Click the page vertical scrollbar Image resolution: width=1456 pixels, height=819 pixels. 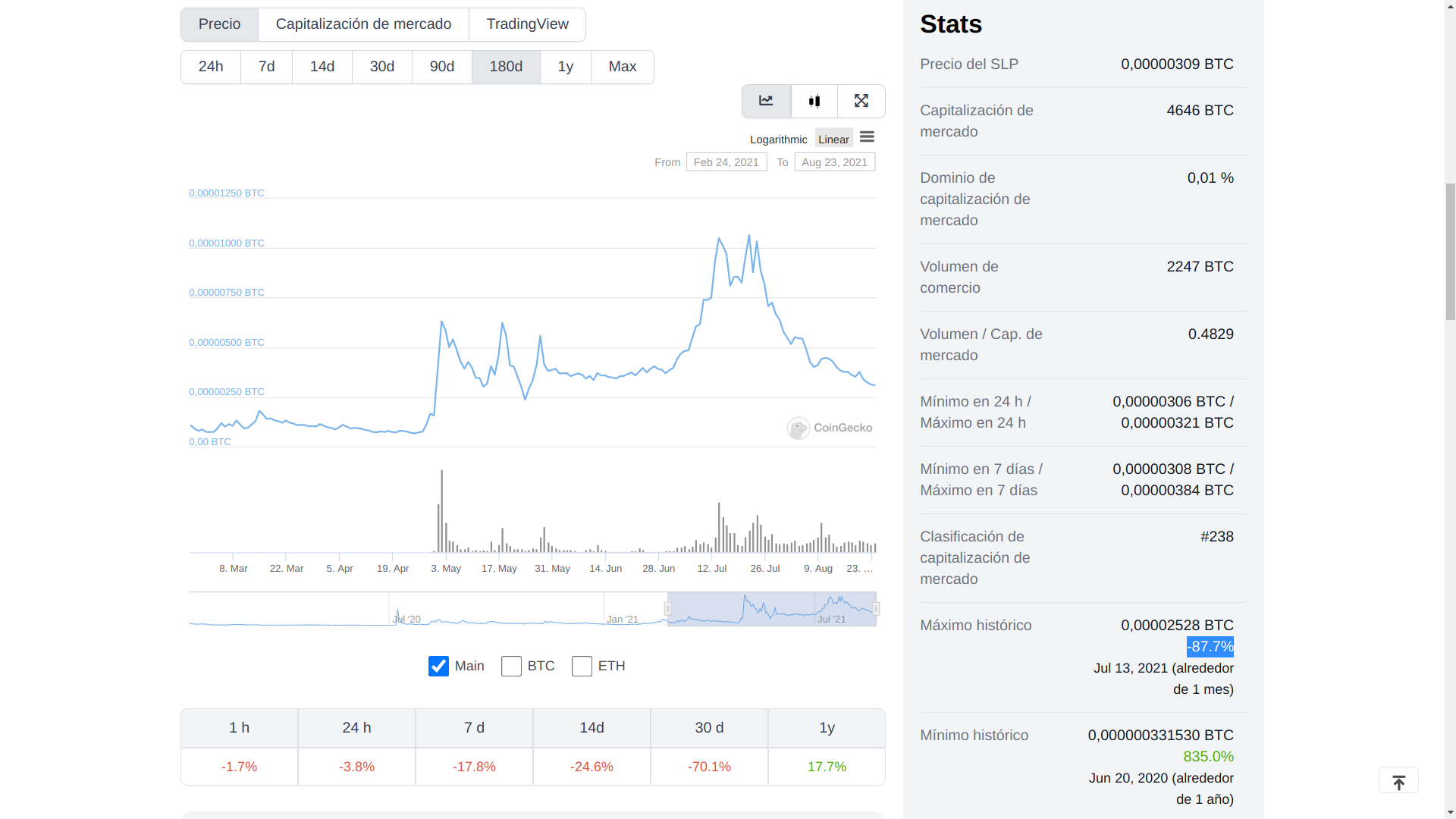click(1450, 250)
